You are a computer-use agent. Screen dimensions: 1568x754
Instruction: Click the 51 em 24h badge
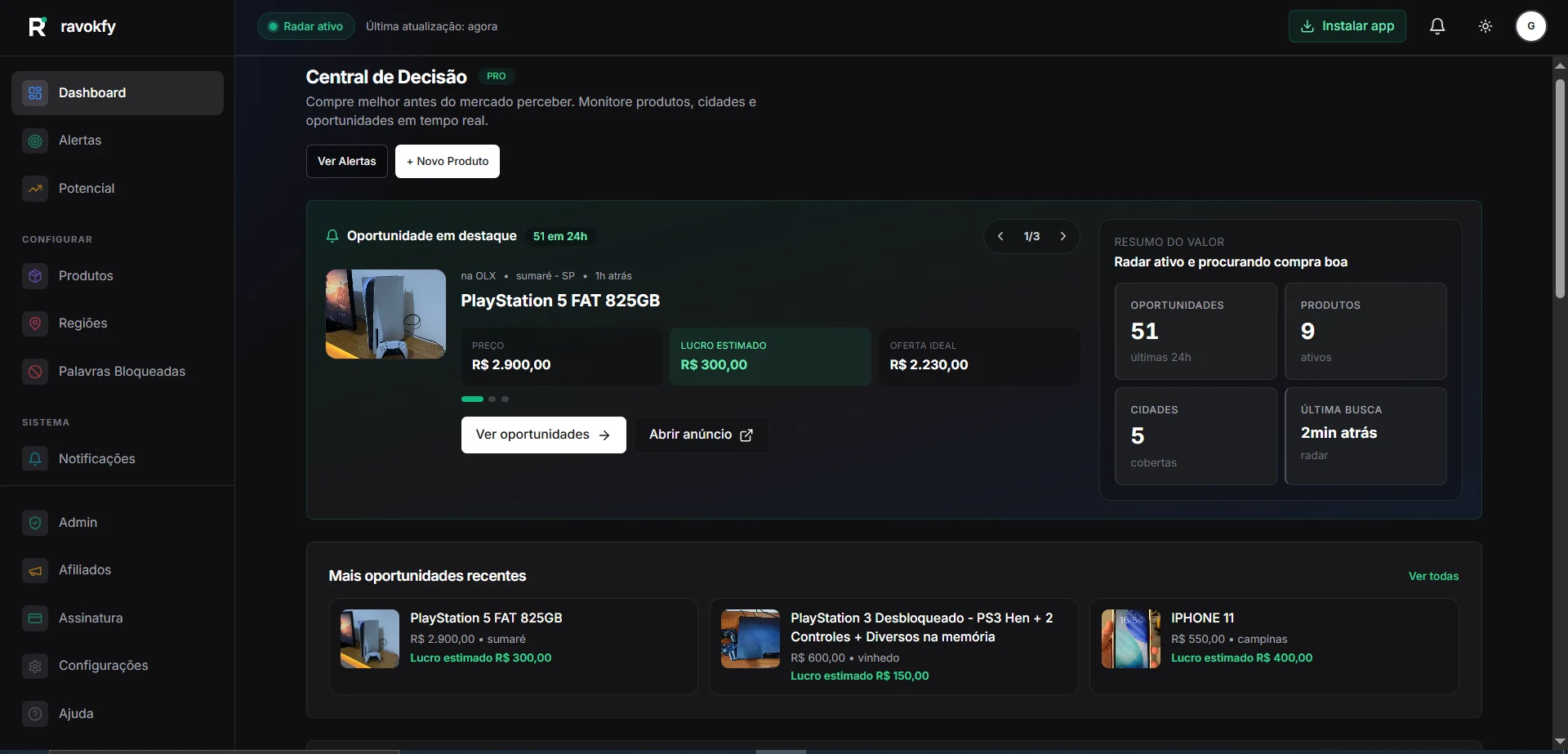[x=560, y=236]
